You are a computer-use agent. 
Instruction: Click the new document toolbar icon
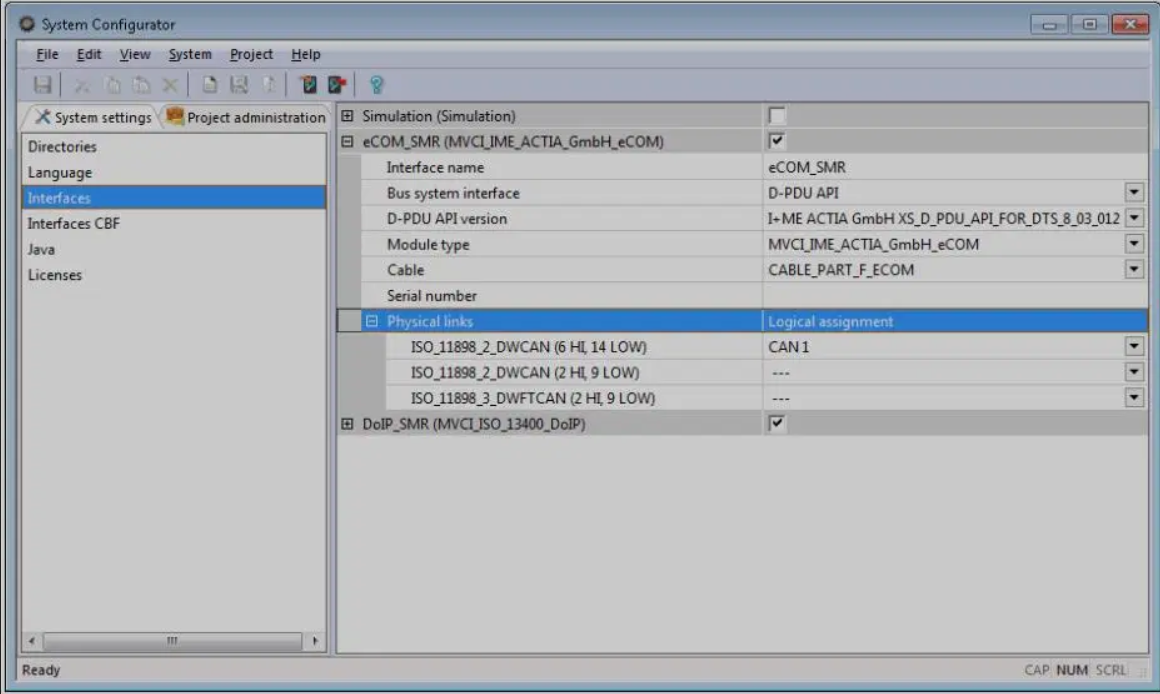210,85
